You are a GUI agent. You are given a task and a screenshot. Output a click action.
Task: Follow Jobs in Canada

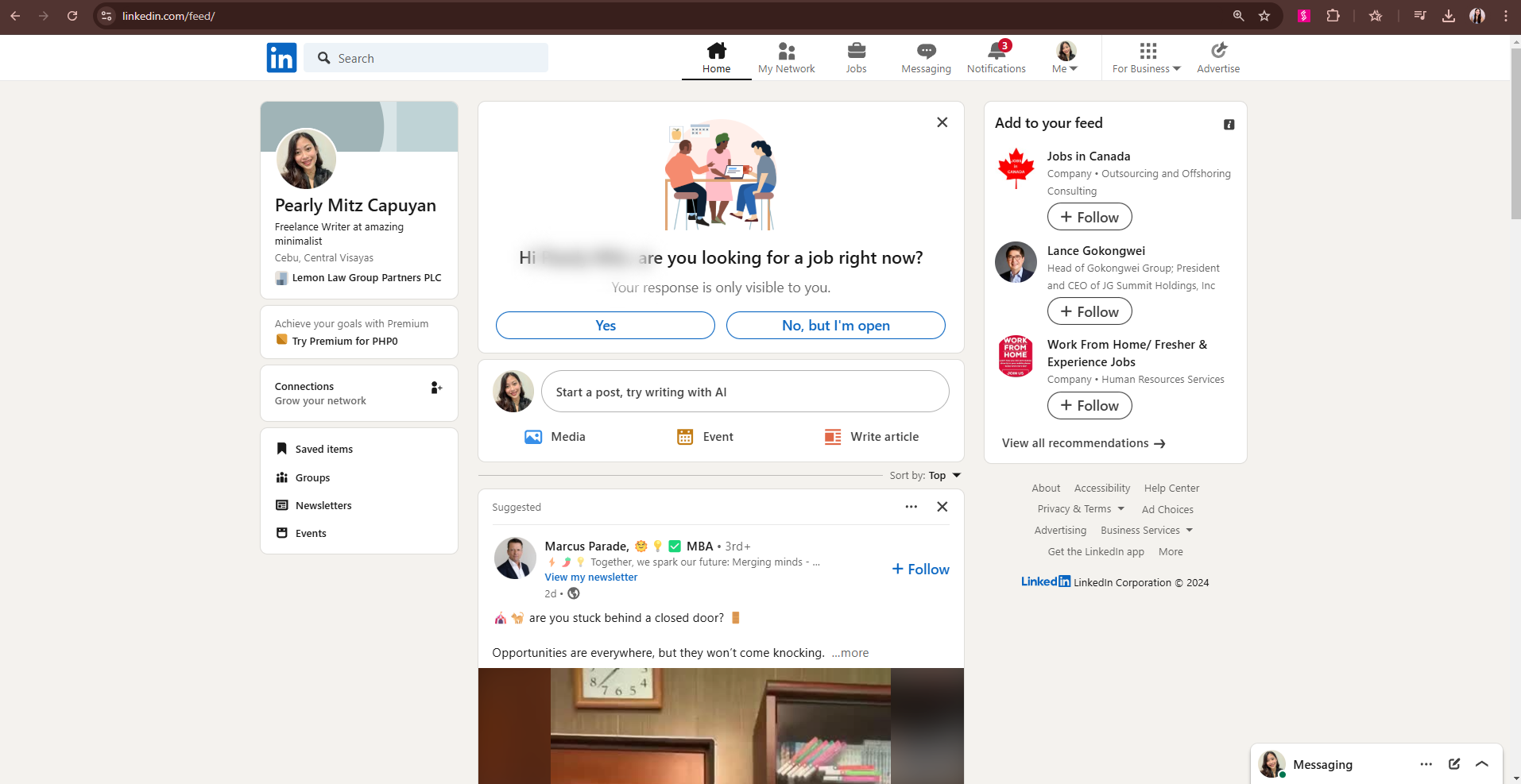[1089, 217]
